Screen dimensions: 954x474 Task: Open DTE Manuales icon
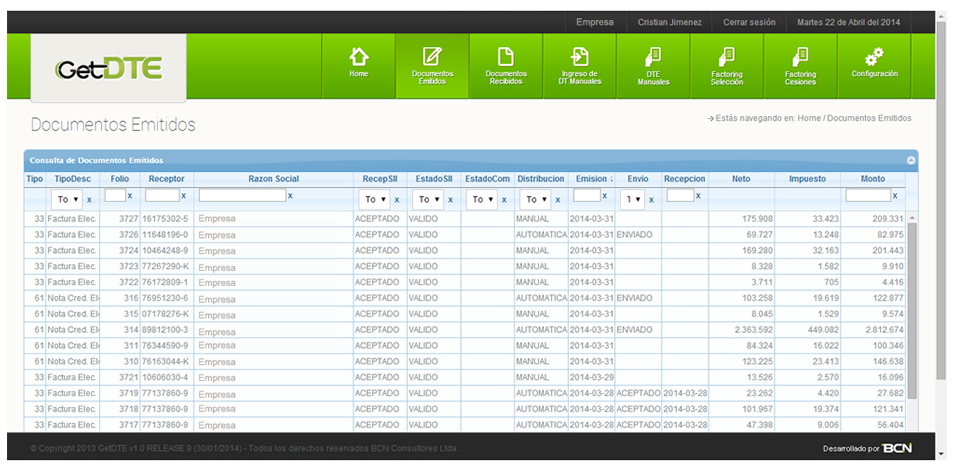653,57
